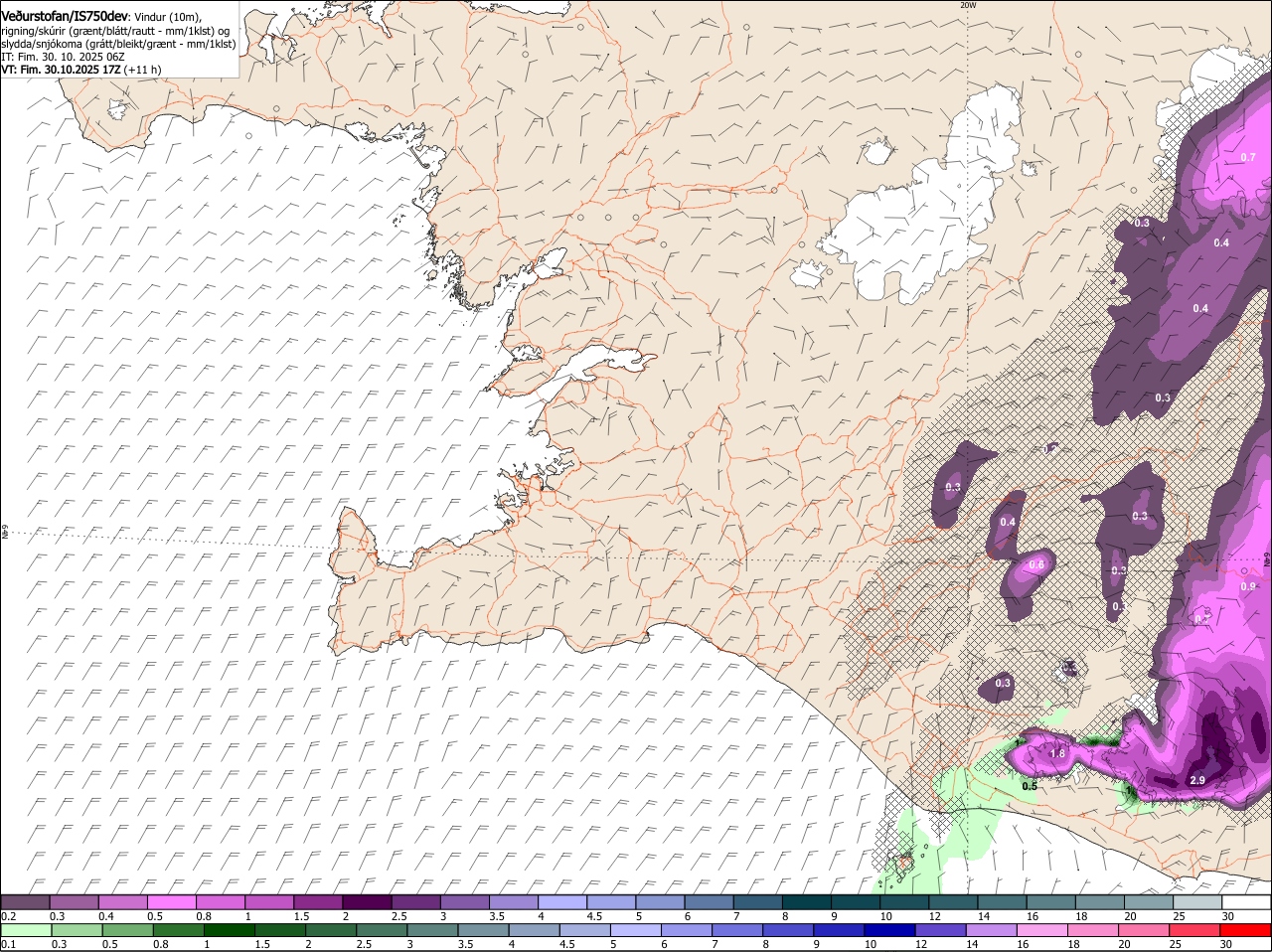Click the snow-scale swatch labeled 0.2
Image resolution: width=1272 pixels, height=952 pixels.
tap(26, 902)
